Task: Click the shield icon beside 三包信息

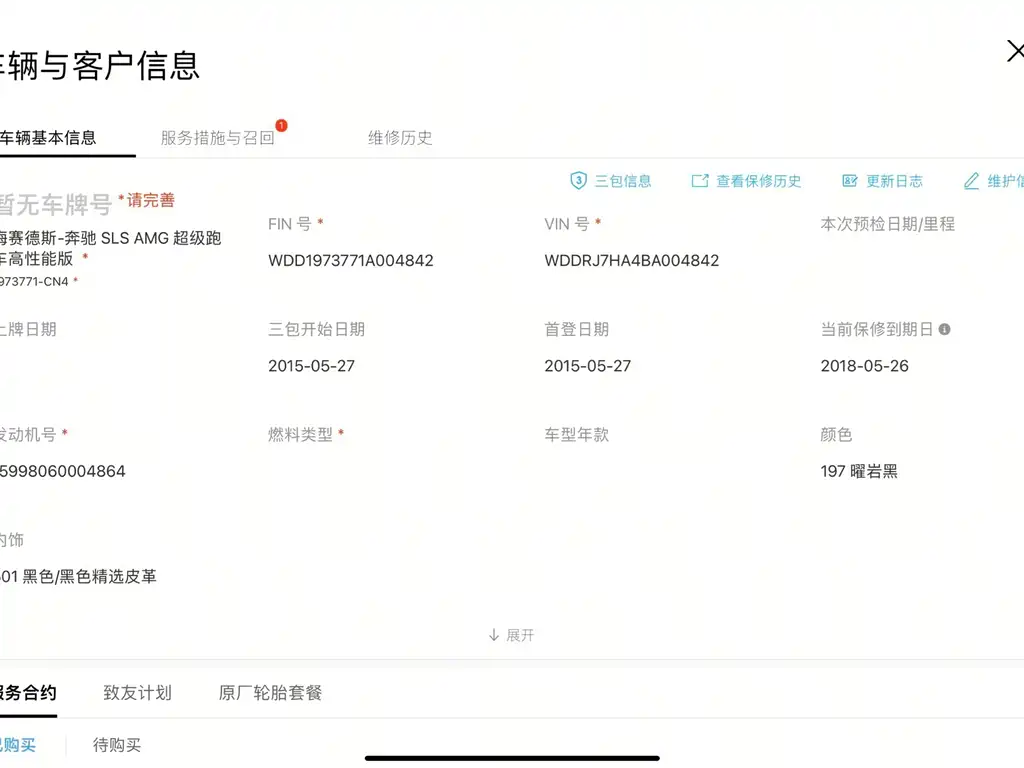Action: click(578, 181)
